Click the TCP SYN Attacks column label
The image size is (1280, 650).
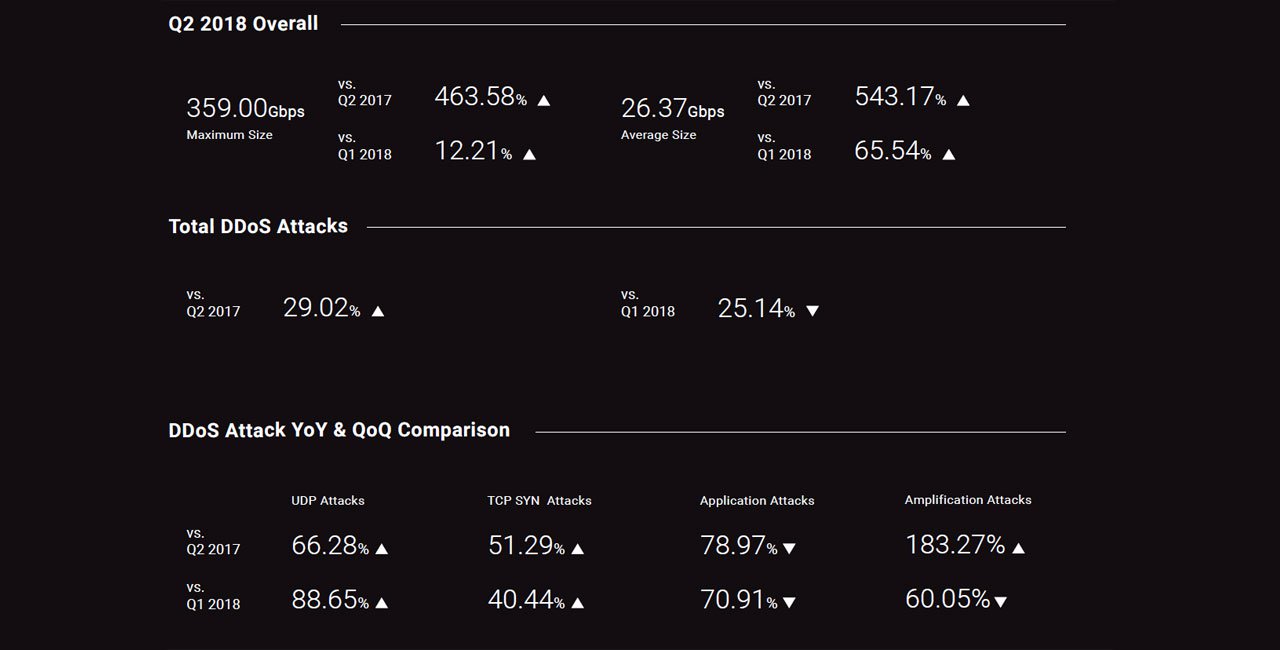pos(539,500)
